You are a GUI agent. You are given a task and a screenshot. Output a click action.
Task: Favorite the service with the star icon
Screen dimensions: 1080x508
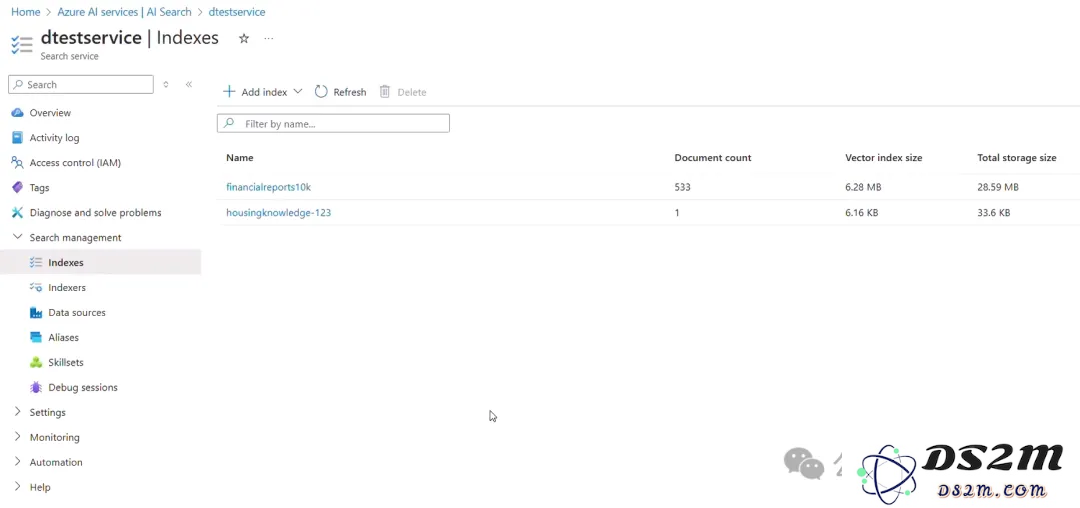point(244,39)
